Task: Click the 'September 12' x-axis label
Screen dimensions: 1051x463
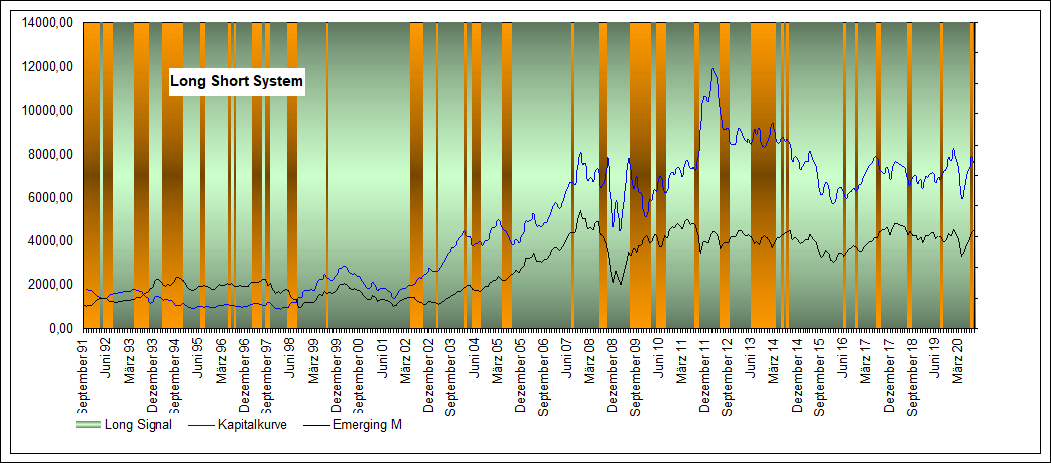Action: [x=727, y=375]
